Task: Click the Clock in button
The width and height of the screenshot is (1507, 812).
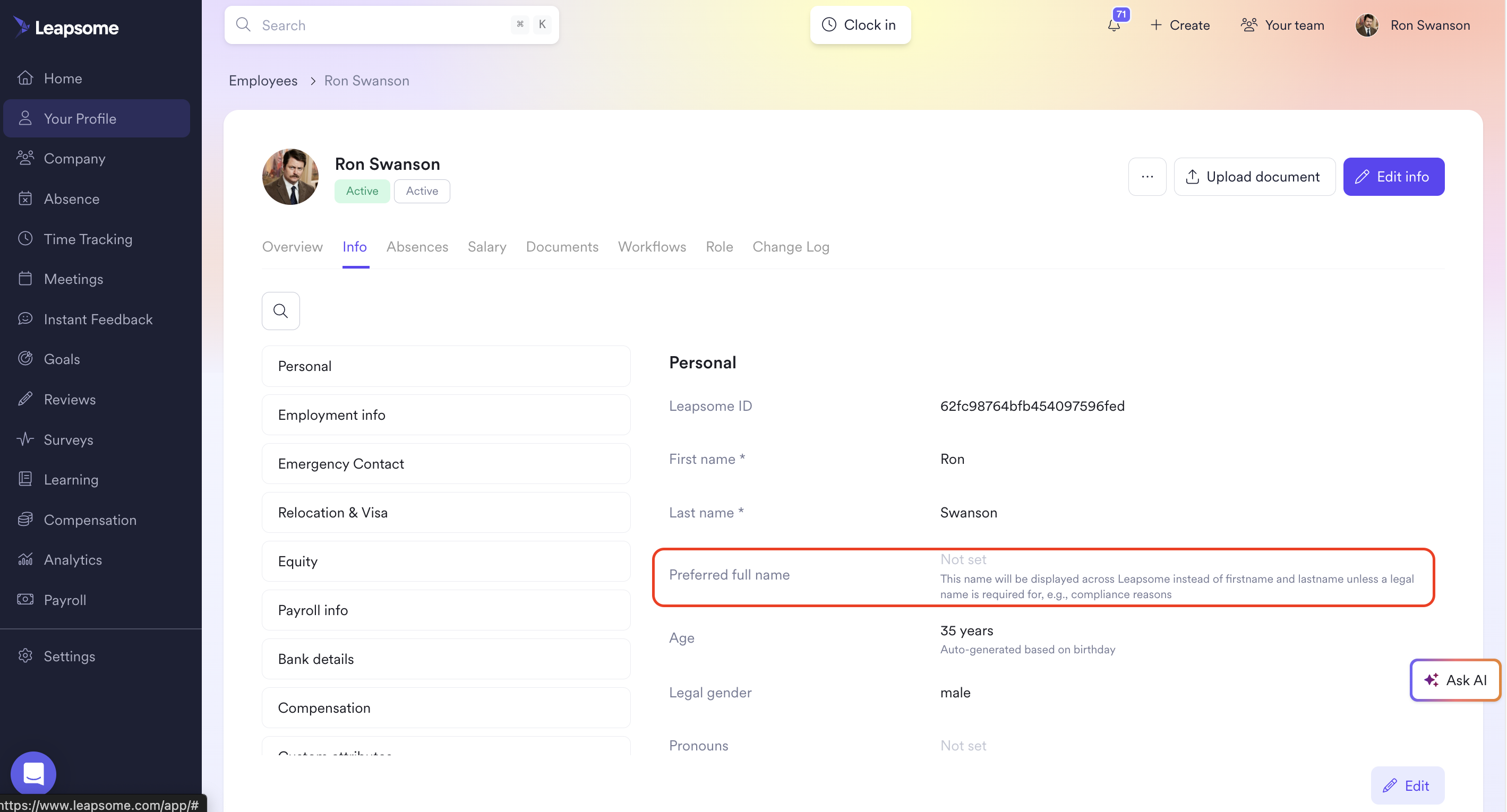Action: point(860,24)
